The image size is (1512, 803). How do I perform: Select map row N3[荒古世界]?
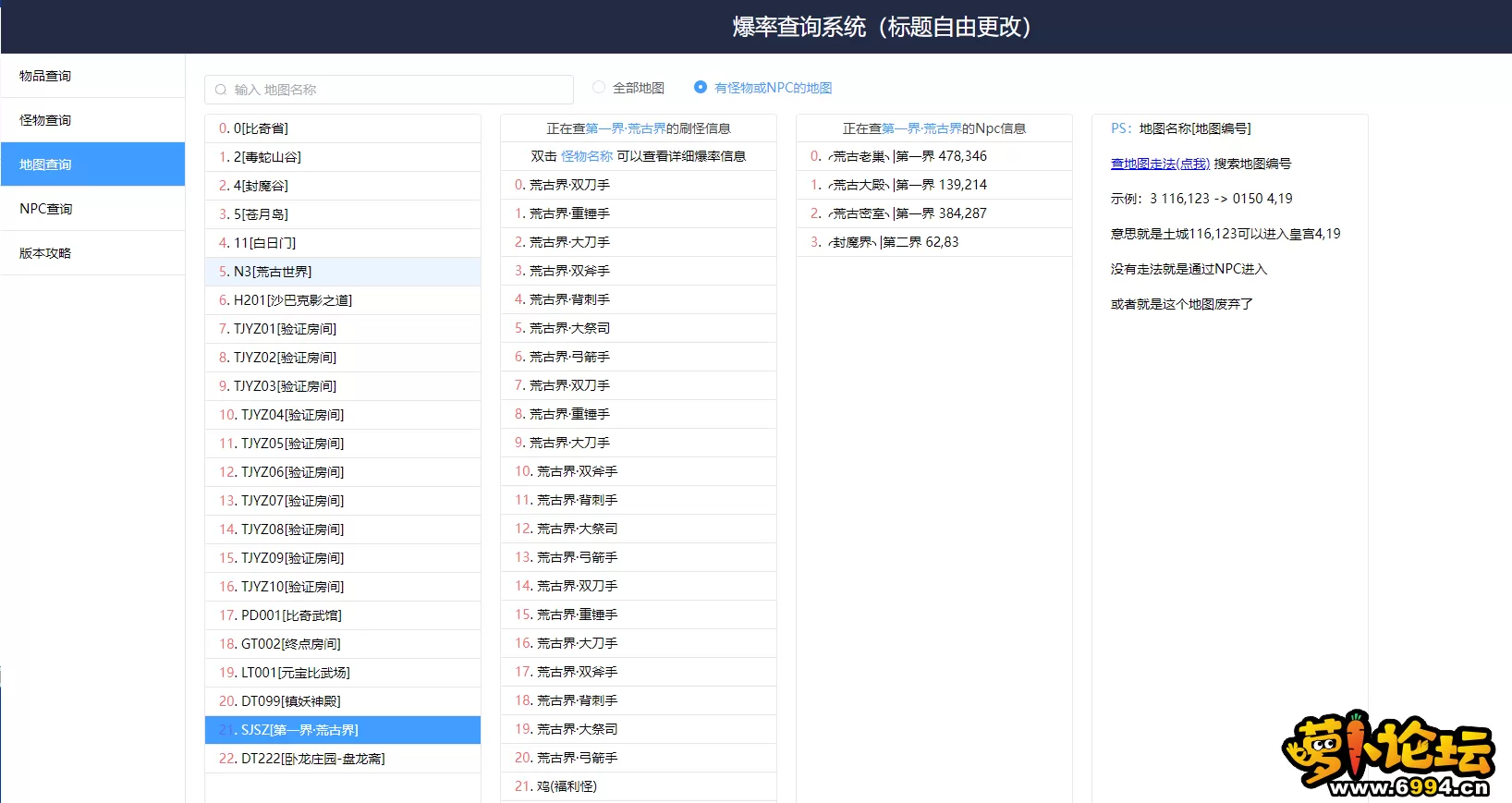pos(343,272)
